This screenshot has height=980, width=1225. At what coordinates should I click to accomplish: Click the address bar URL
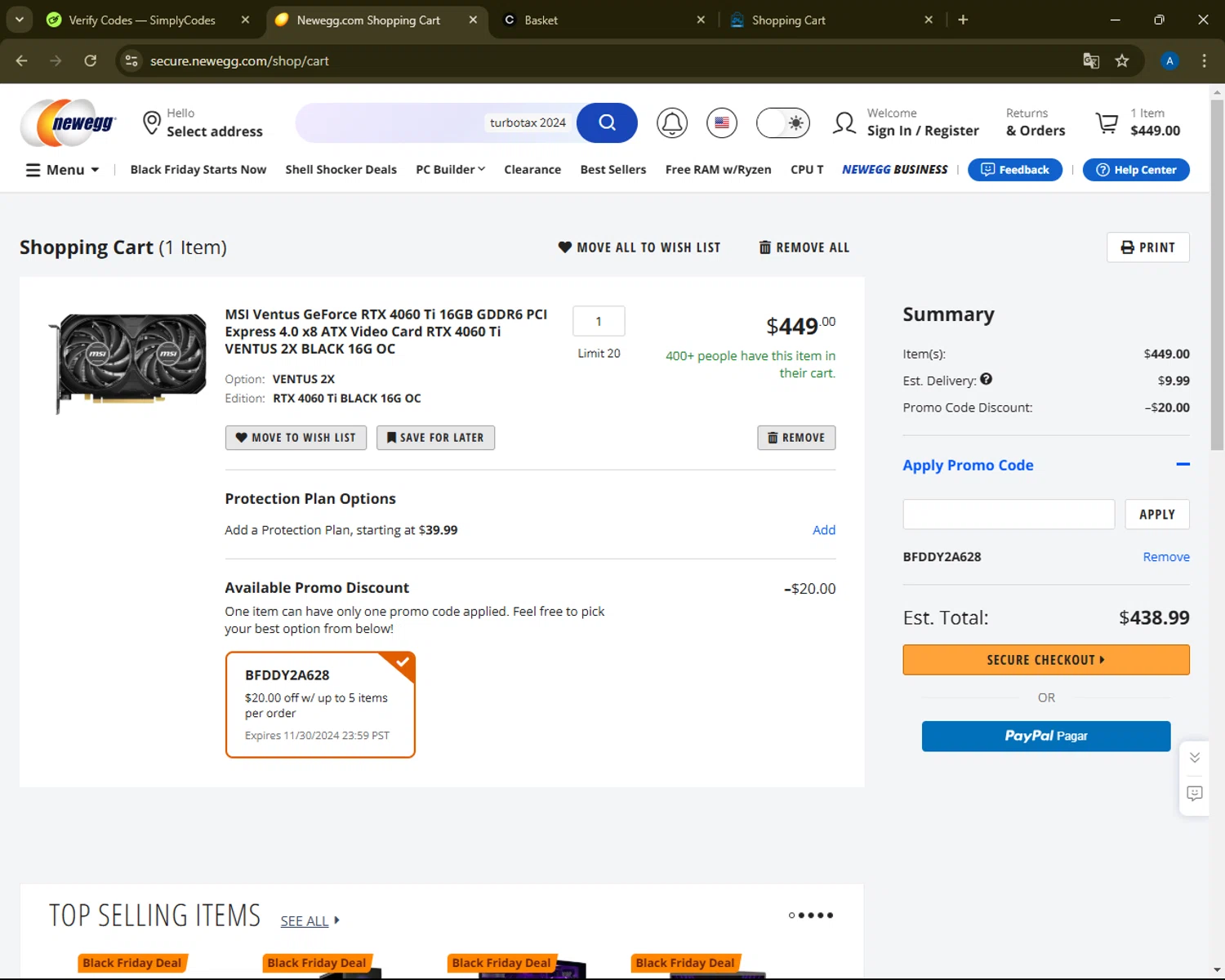coord(239,60)
